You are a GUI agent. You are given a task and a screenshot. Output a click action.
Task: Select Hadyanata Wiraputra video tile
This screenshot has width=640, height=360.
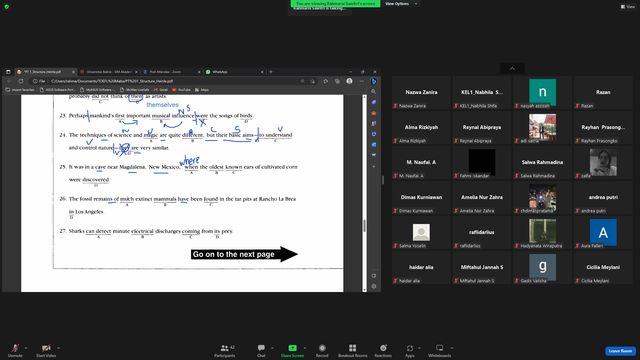pos(542,233)
